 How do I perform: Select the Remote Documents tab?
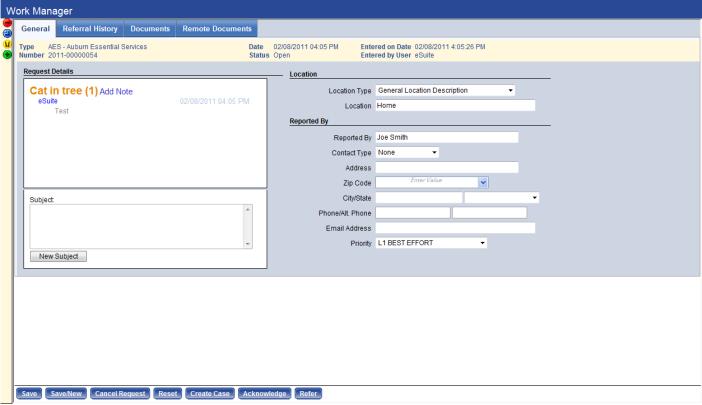pos(216,28)
